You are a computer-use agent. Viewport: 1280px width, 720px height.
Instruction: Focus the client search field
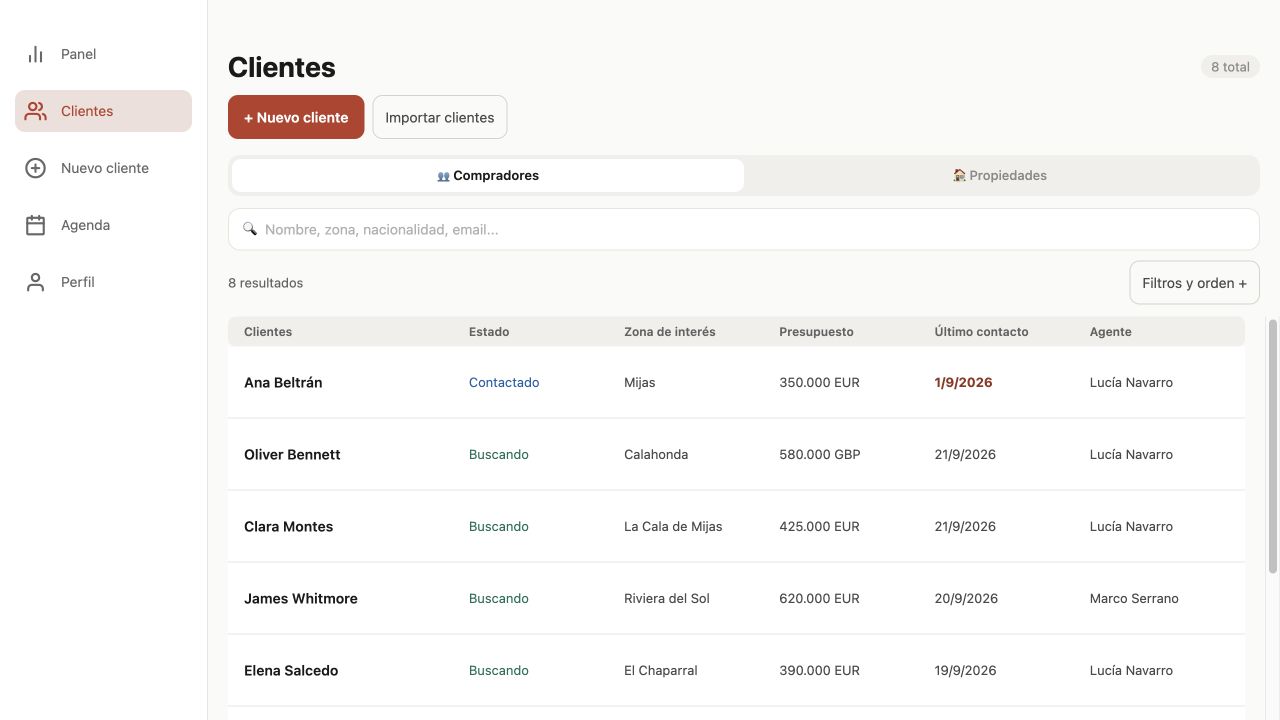[x=743, y=229]
